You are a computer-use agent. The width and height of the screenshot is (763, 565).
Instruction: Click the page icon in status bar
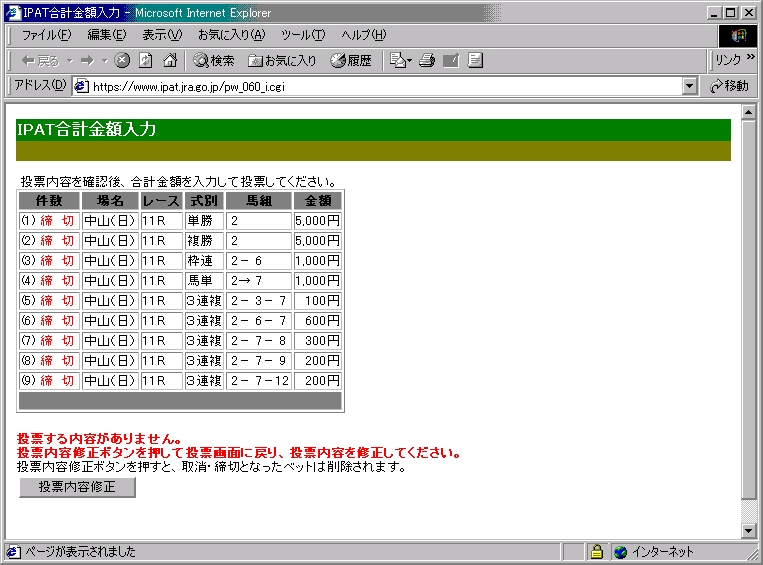(x=13, y=552)
